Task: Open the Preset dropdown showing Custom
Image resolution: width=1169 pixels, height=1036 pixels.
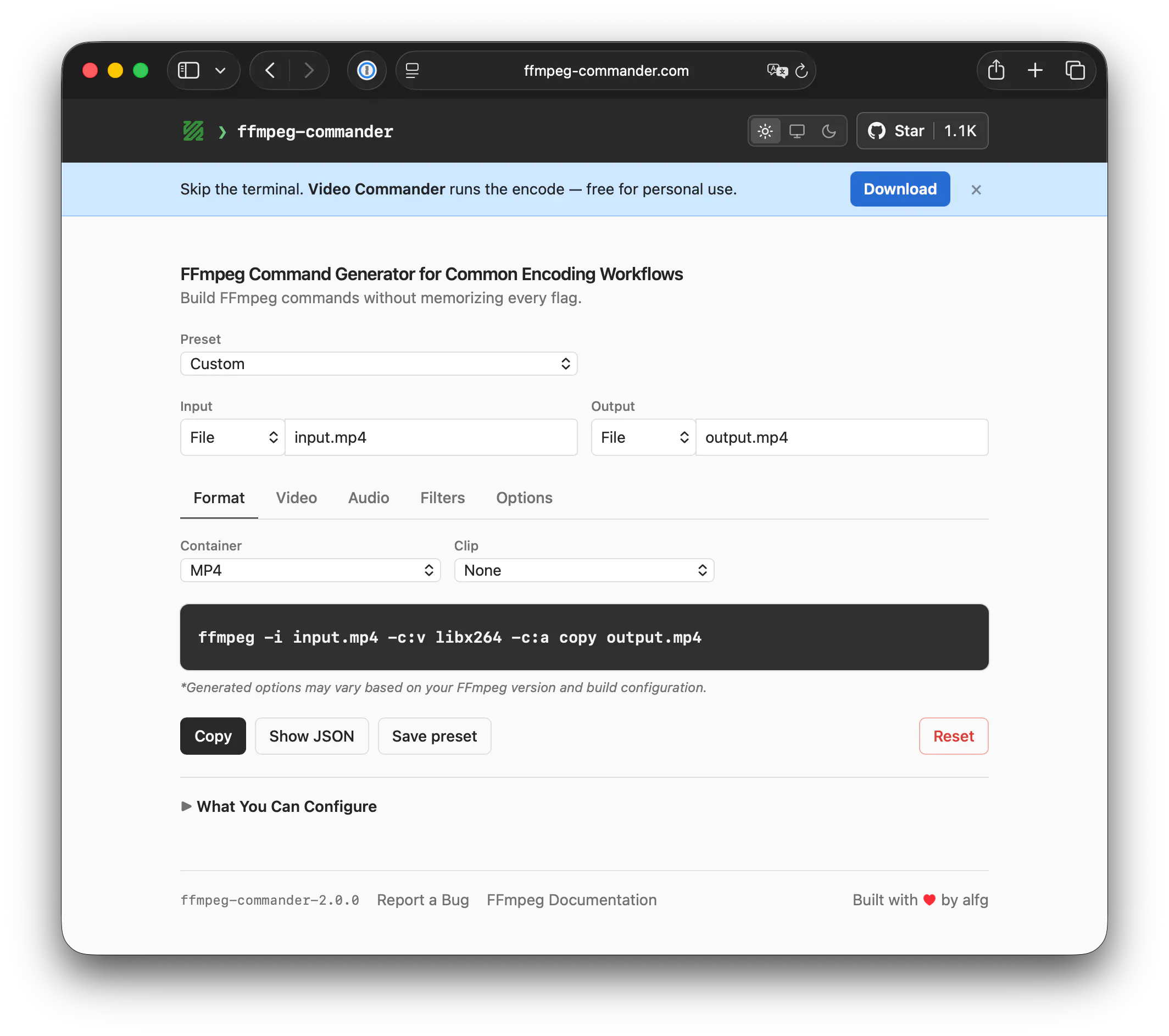Action: [x=378, y=364]
